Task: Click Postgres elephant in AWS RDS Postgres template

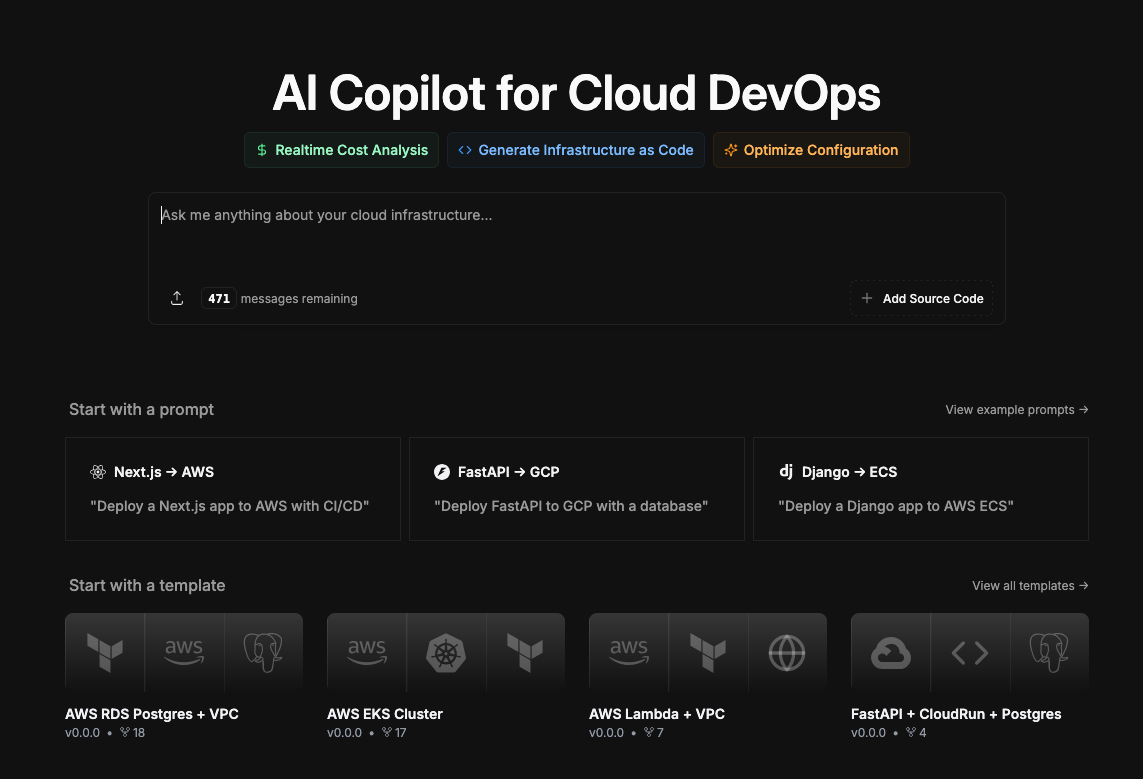Action: 263,652
